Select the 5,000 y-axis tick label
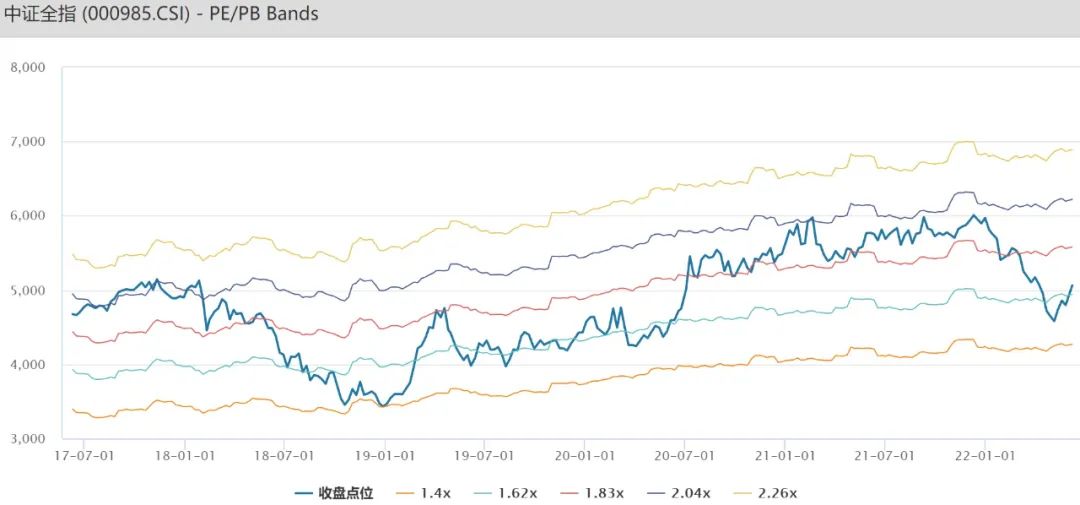The image size is (1080, 505). click(x=27, y=290)
